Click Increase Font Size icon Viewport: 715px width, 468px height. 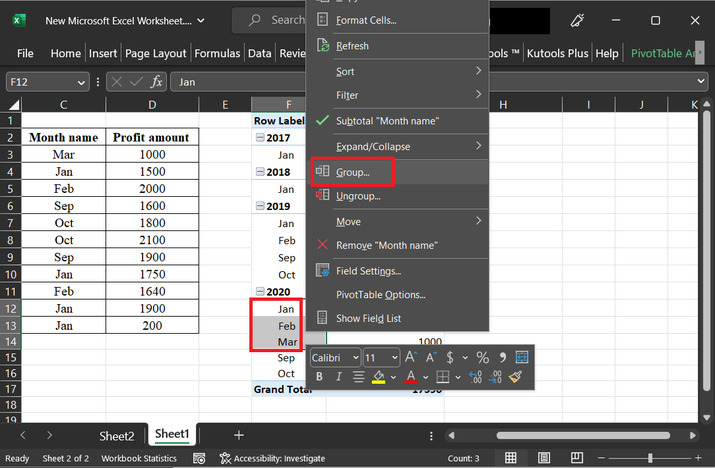coord(411,357)
